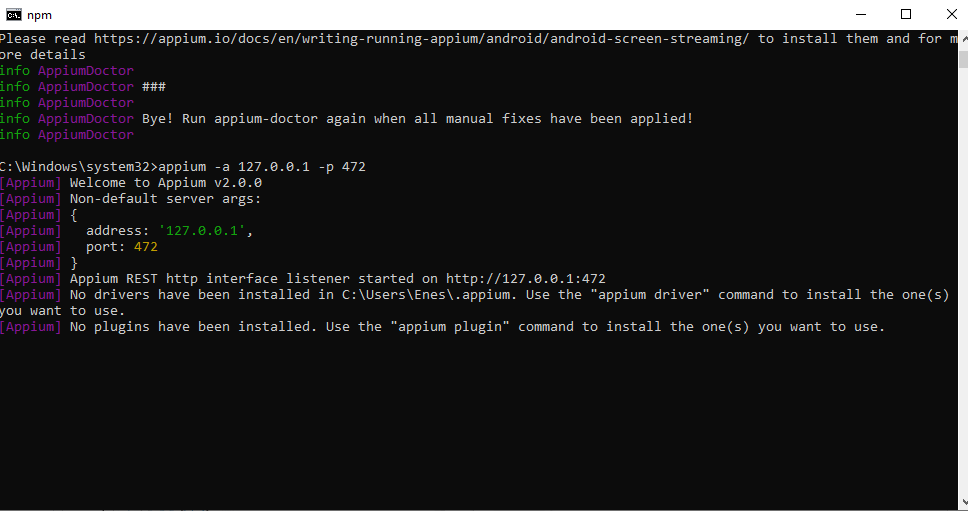
Task: Click the Welcome to Appium v2.0.0 line
Action: coord(166,183)
